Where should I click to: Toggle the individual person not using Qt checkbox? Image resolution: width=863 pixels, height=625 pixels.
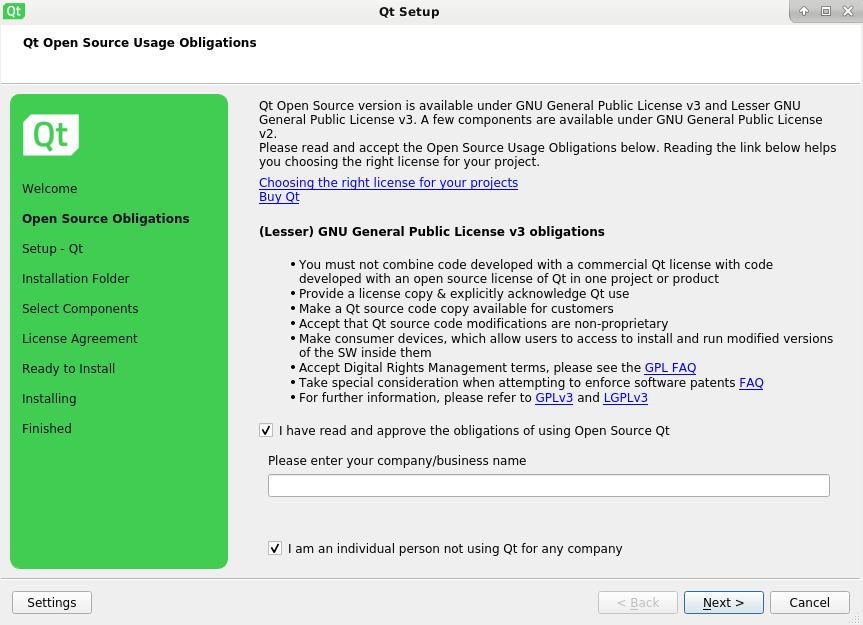click(x=275, y=549)
